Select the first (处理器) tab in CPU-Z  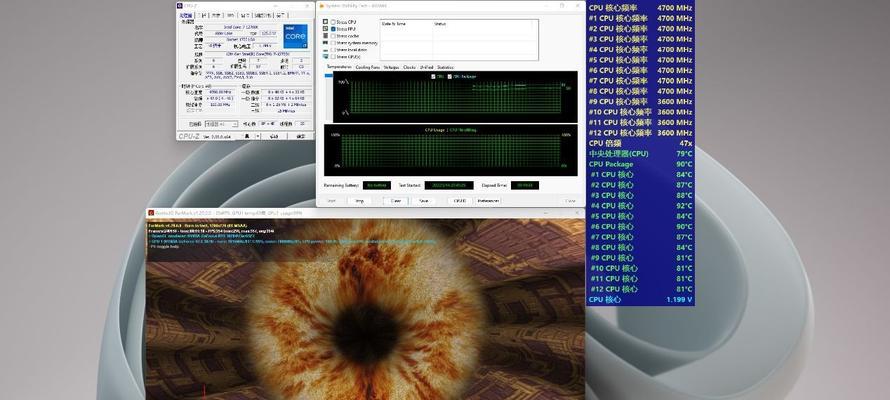click(x=187, y=15)
